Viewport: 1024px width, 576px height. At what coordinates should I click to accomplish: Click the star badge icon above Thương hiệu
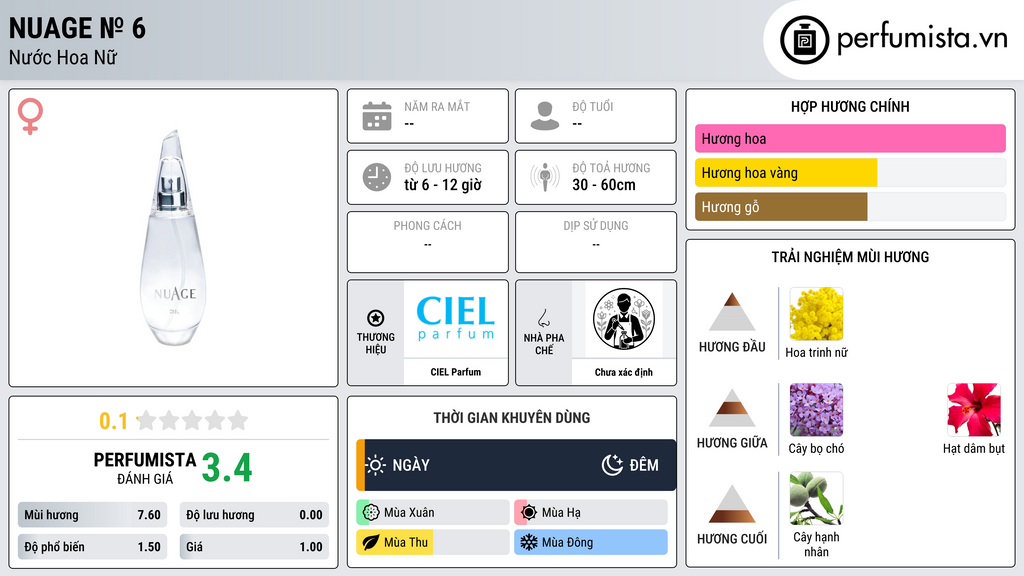coord(376,318)
